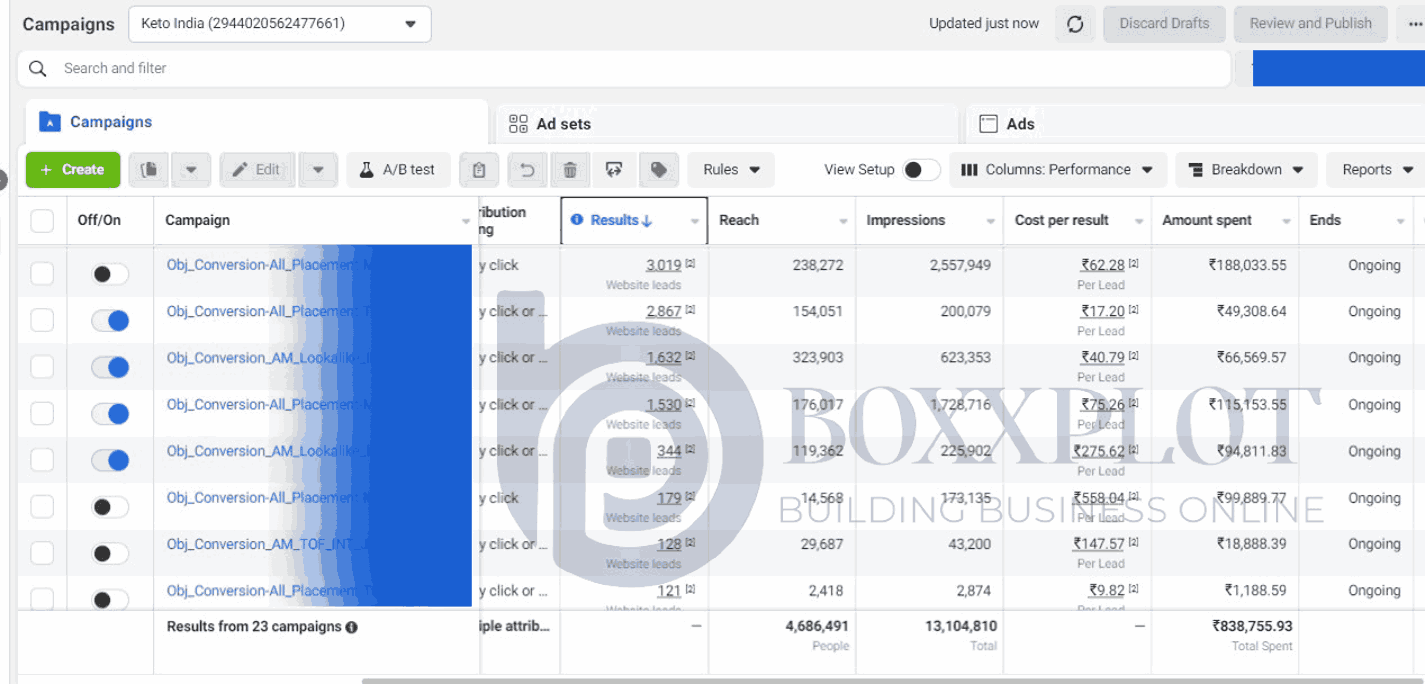
Task: Toggle the View Setup switch
Action: (x=920, y=170)
